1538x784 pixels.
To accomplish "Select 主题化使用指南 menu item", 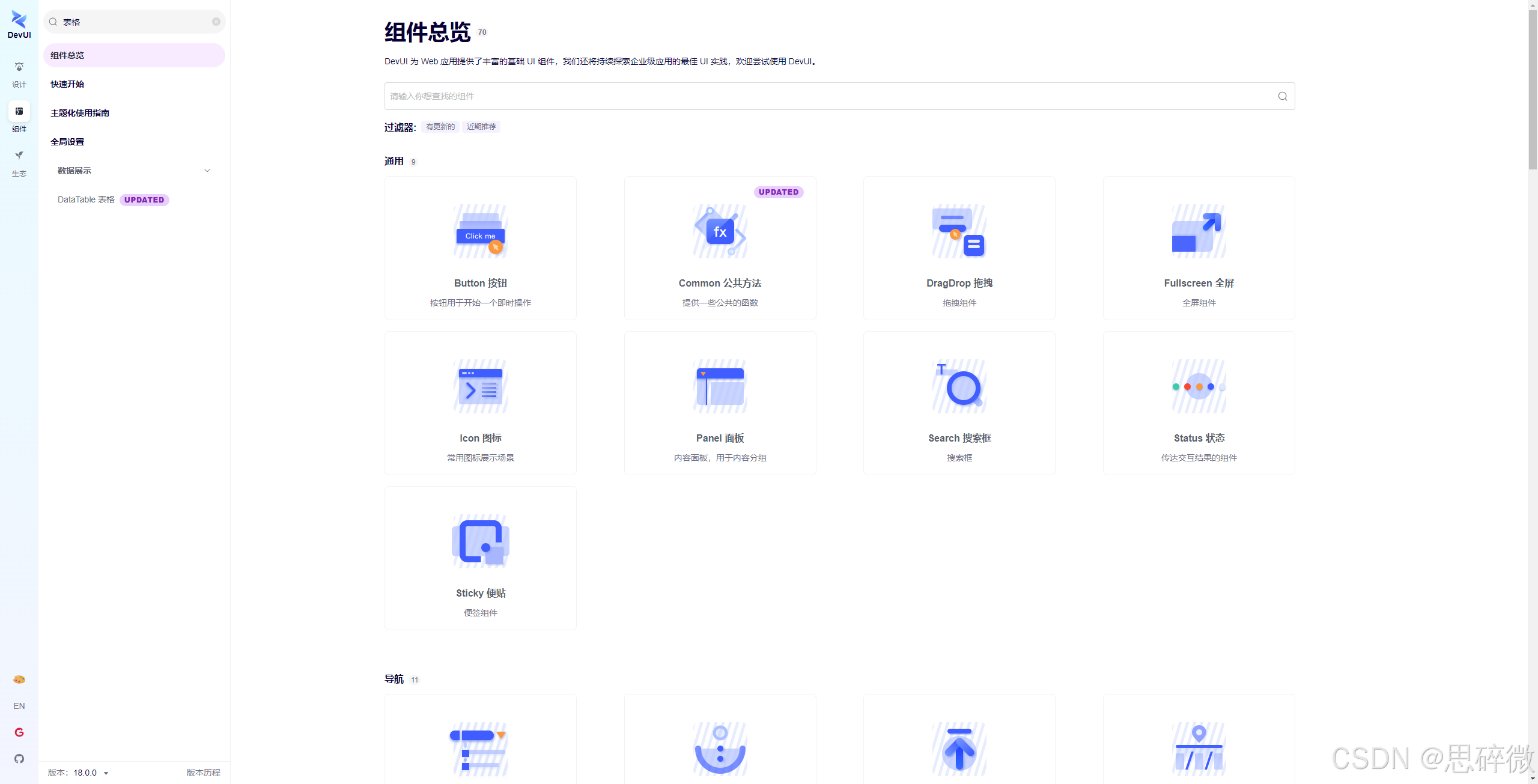I will tap(80, 113).
